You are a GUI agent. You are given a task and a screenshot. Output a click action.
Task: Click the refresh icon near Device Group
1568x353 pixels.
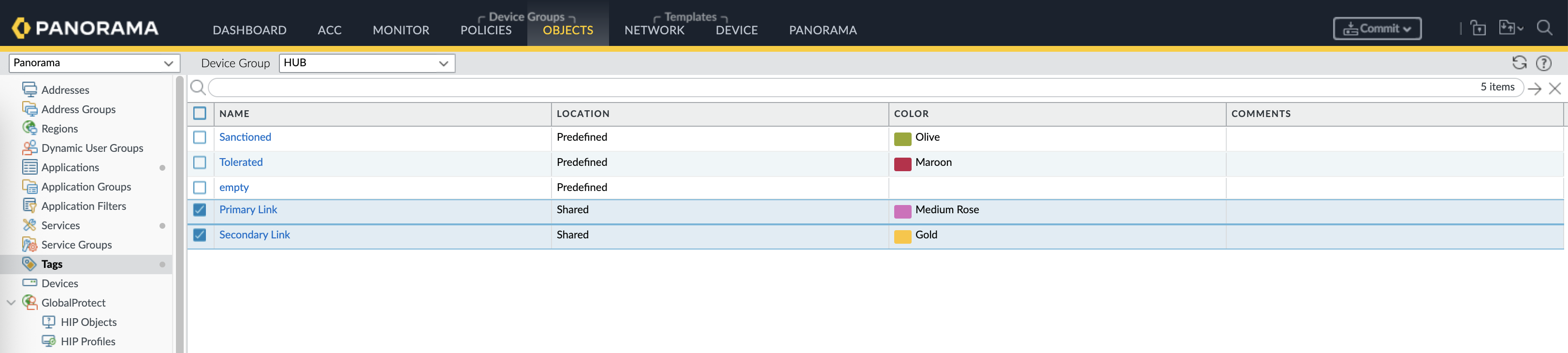tap(1519, 63)
